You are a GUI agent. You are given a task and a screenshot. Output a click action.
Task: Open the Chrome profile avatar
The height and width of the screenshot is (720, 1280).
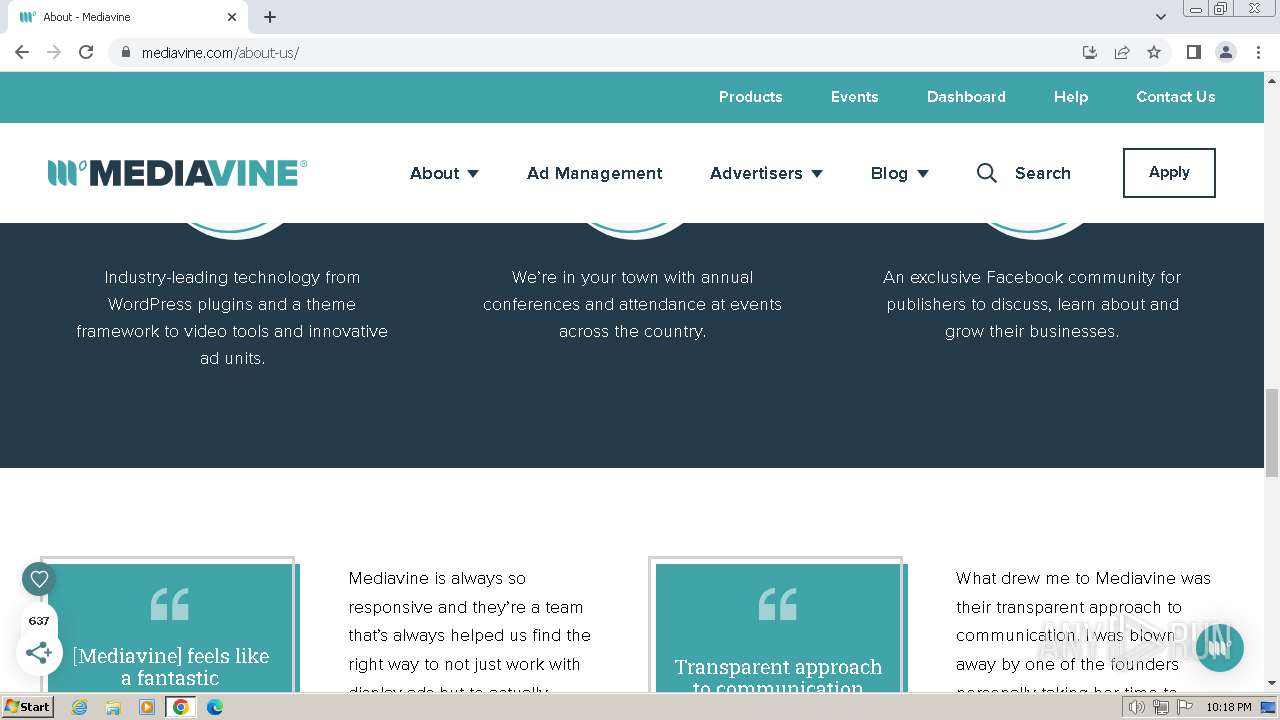[1225, 52]
